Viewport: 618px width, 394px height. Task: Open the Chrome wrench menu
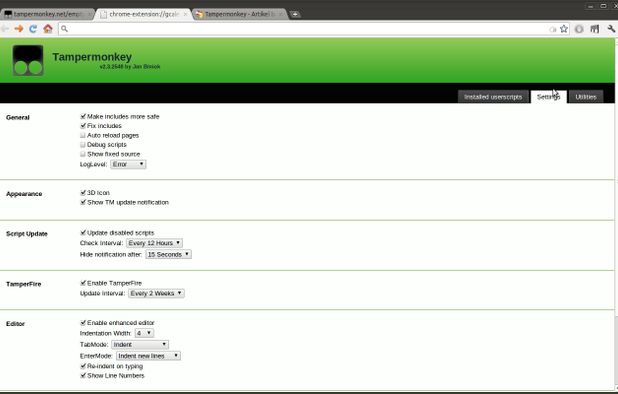pos(611,29)
